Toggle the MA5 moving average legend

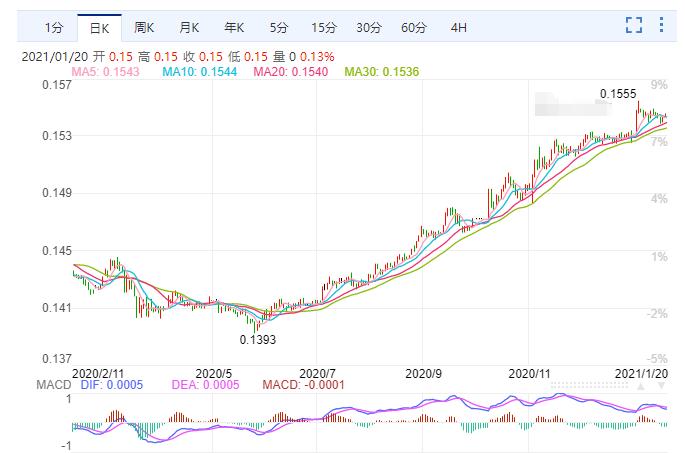click(105, 72)
